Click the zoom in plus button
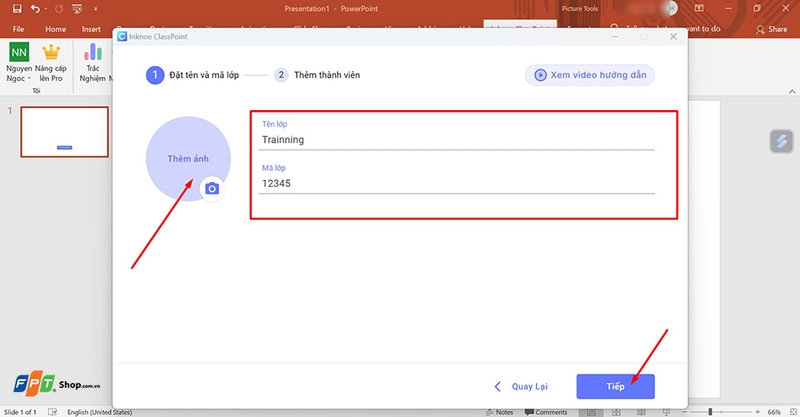This screenshot has width=800, height=417. coord(758,412)
